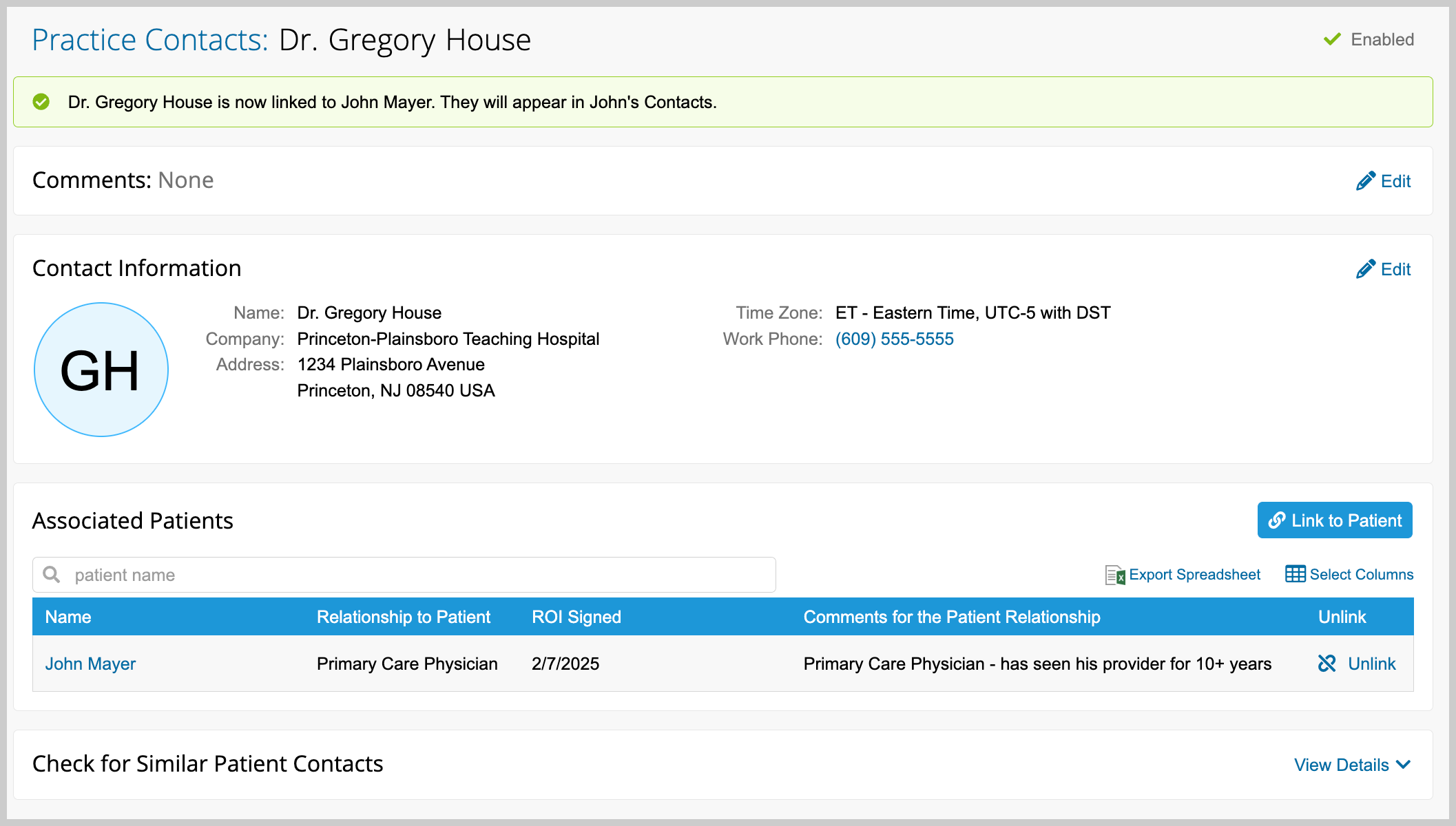Sort by Relationship to Patient header
This screenshot has width=1456, height=826.
[x=404, y=617]
